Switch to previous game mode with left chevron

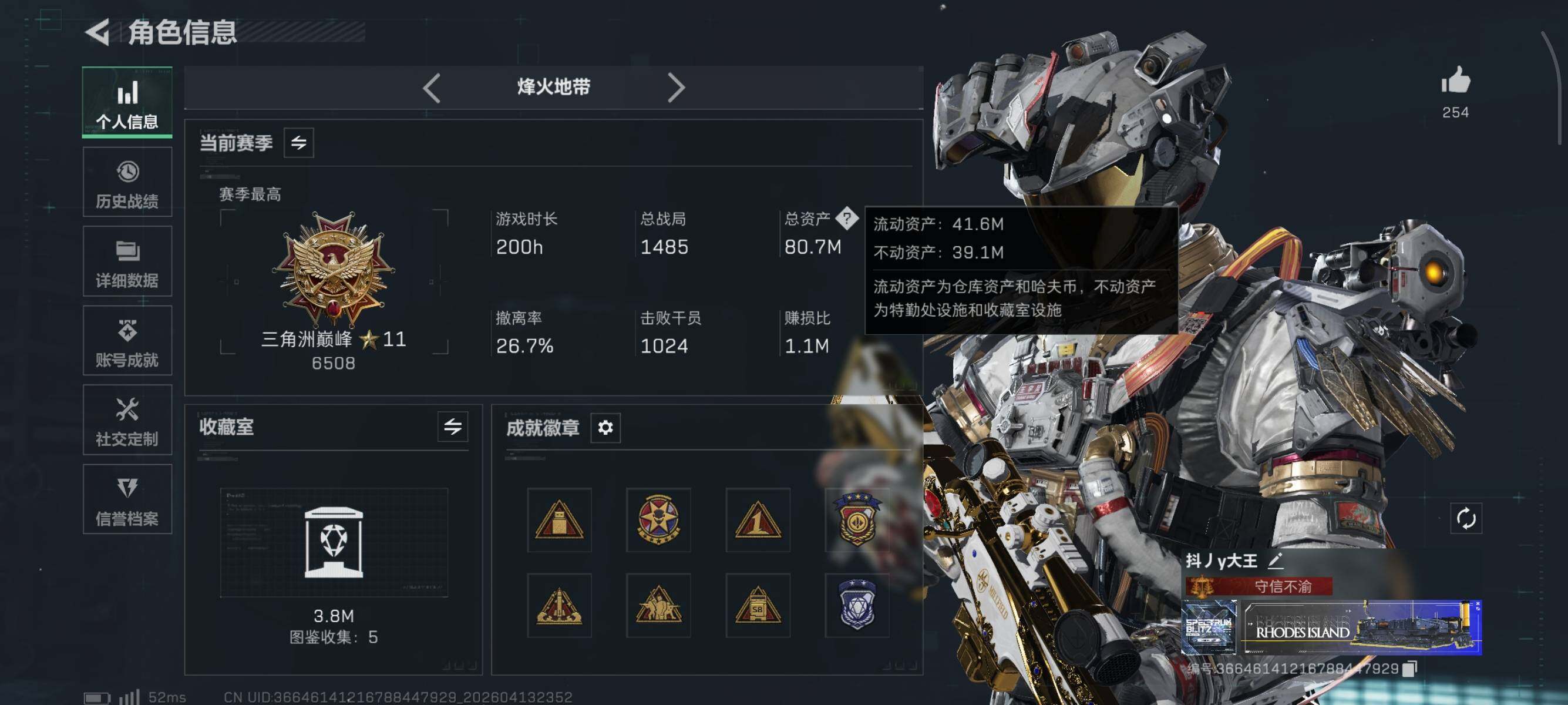[x=432, y=88]
